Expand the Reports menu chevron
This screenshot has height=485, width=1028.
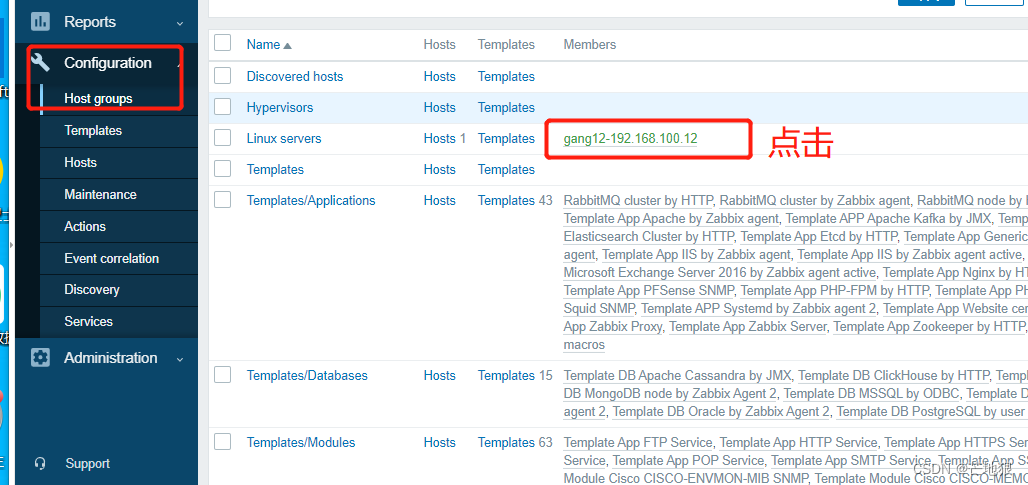pos(180,23)
